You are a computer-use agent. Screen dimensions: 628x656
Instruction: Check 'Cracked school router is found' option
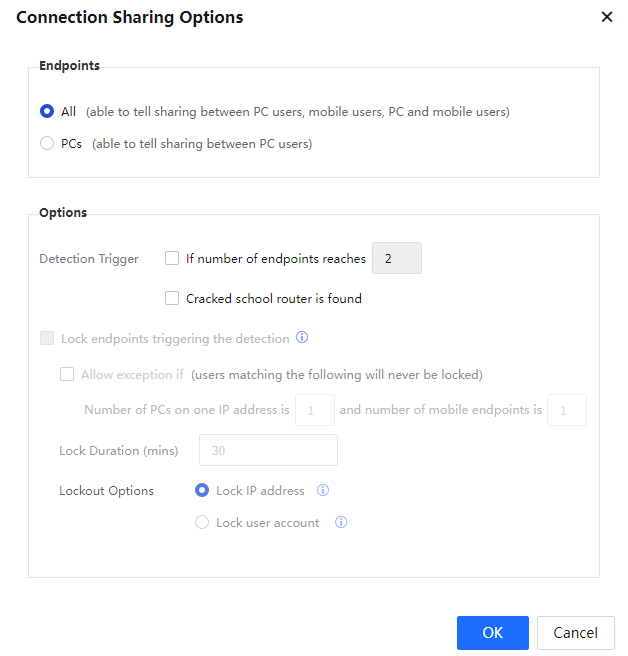pyautogui.click(x=172, y=298)
